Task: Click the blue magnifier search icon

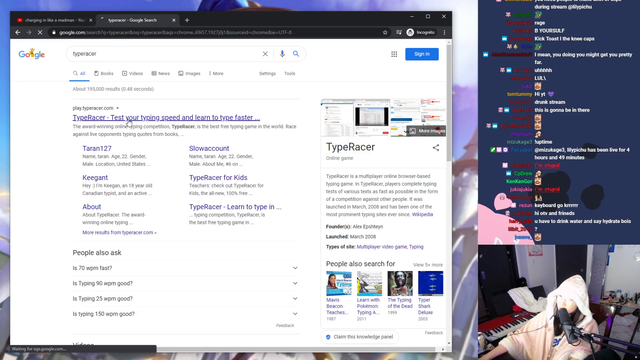Action: 296,54
